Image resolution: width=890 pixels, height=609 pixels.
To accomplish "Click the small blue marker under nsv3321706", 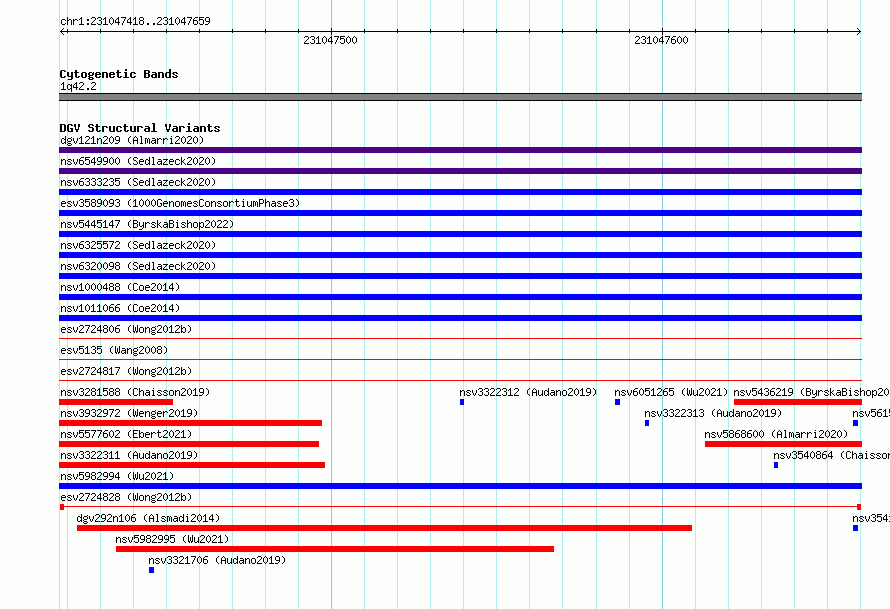I will pos(152,570).
